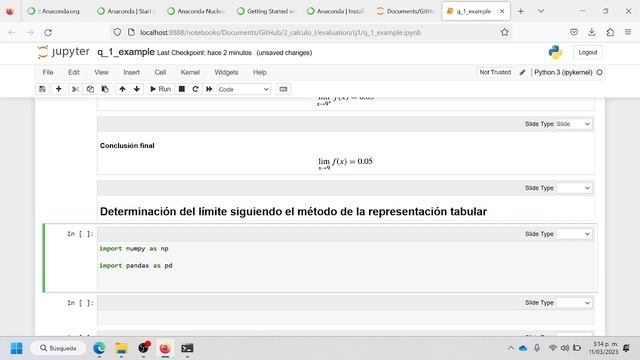Cut selected cells with the scissors icon
Viewport: 640px width, 360px height.
tap(75, 89)
